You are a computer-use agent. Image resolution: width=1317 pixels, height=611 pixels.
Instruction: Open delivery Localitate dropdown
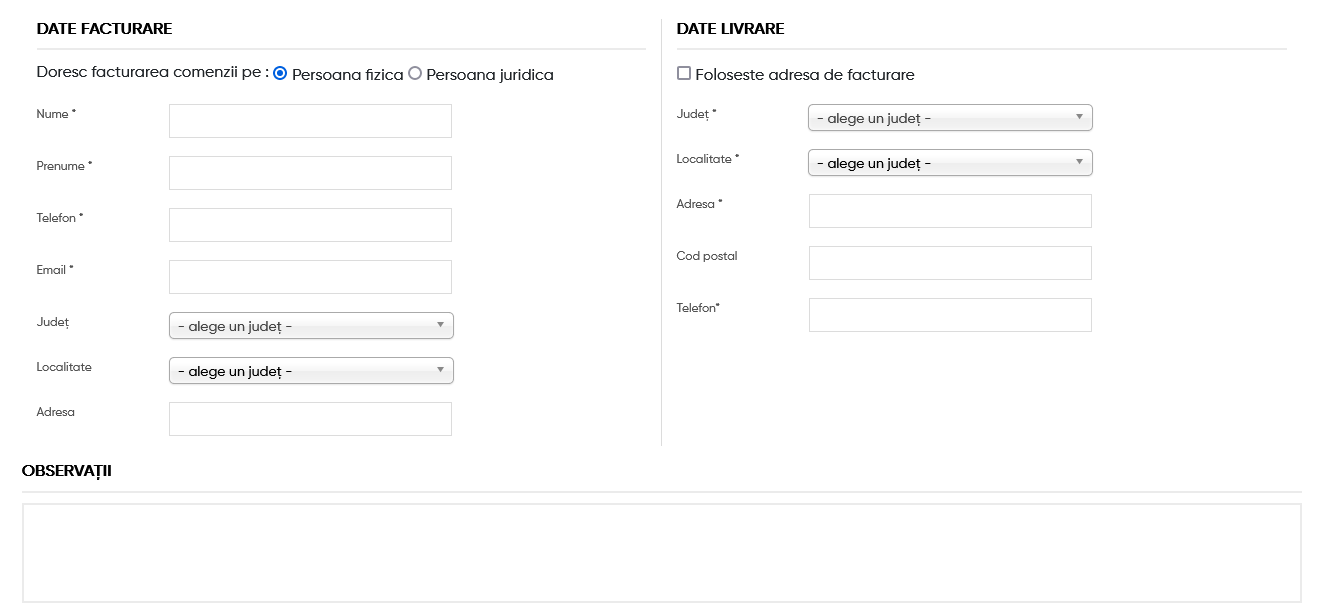(x=950, y=163)
